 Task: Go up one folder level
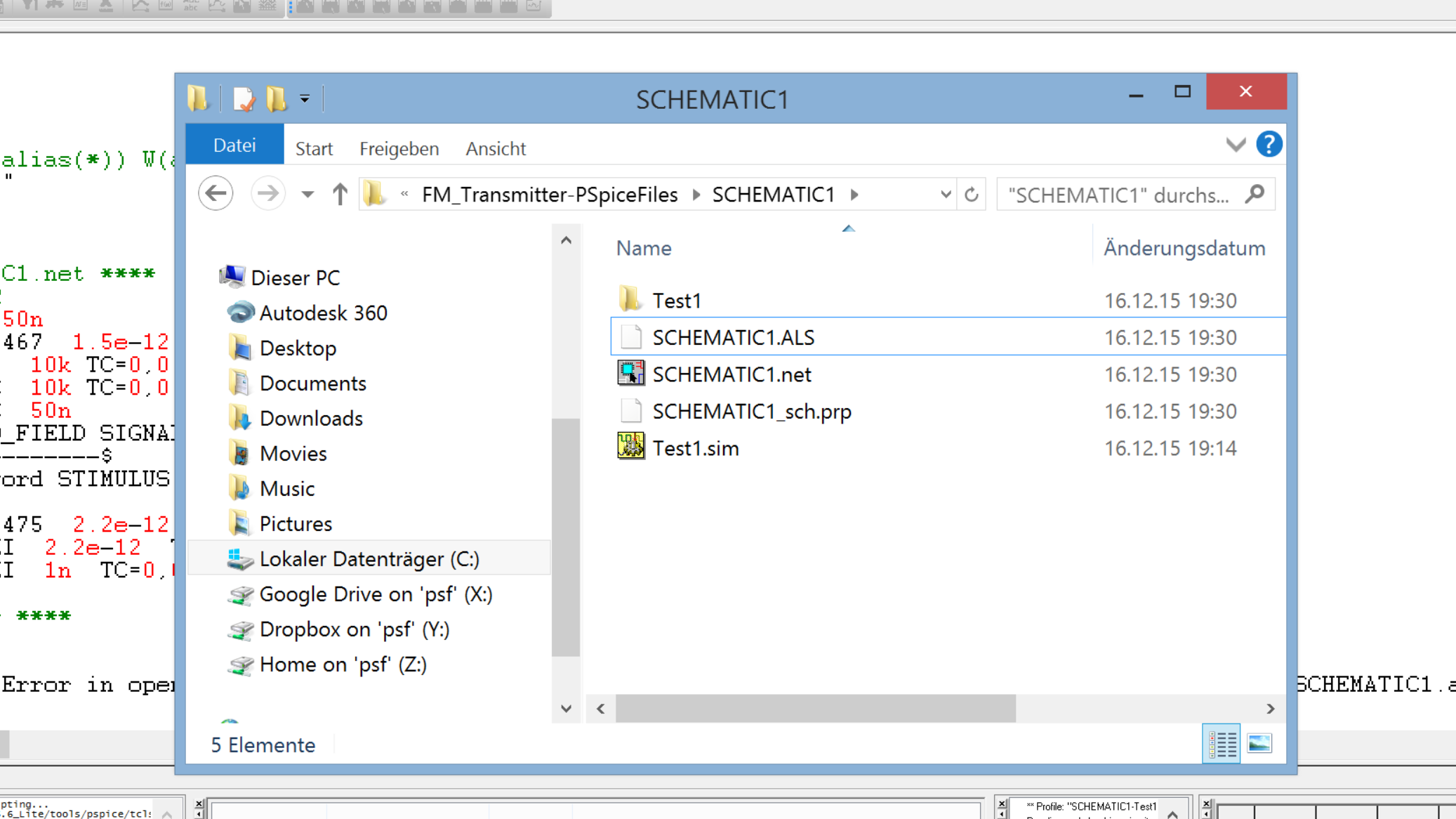click(340, 194)
